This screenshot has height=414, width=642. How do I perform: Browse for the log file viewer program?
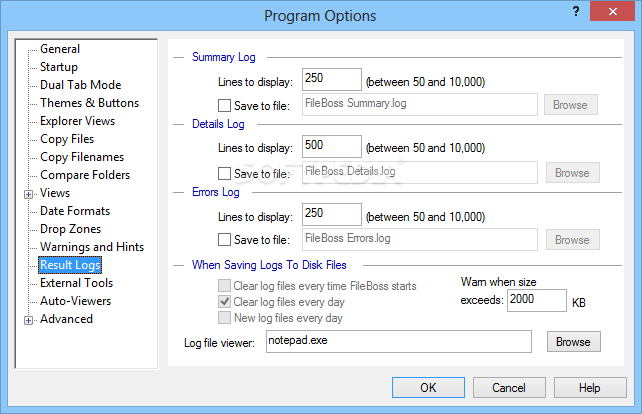click(573, 342)
